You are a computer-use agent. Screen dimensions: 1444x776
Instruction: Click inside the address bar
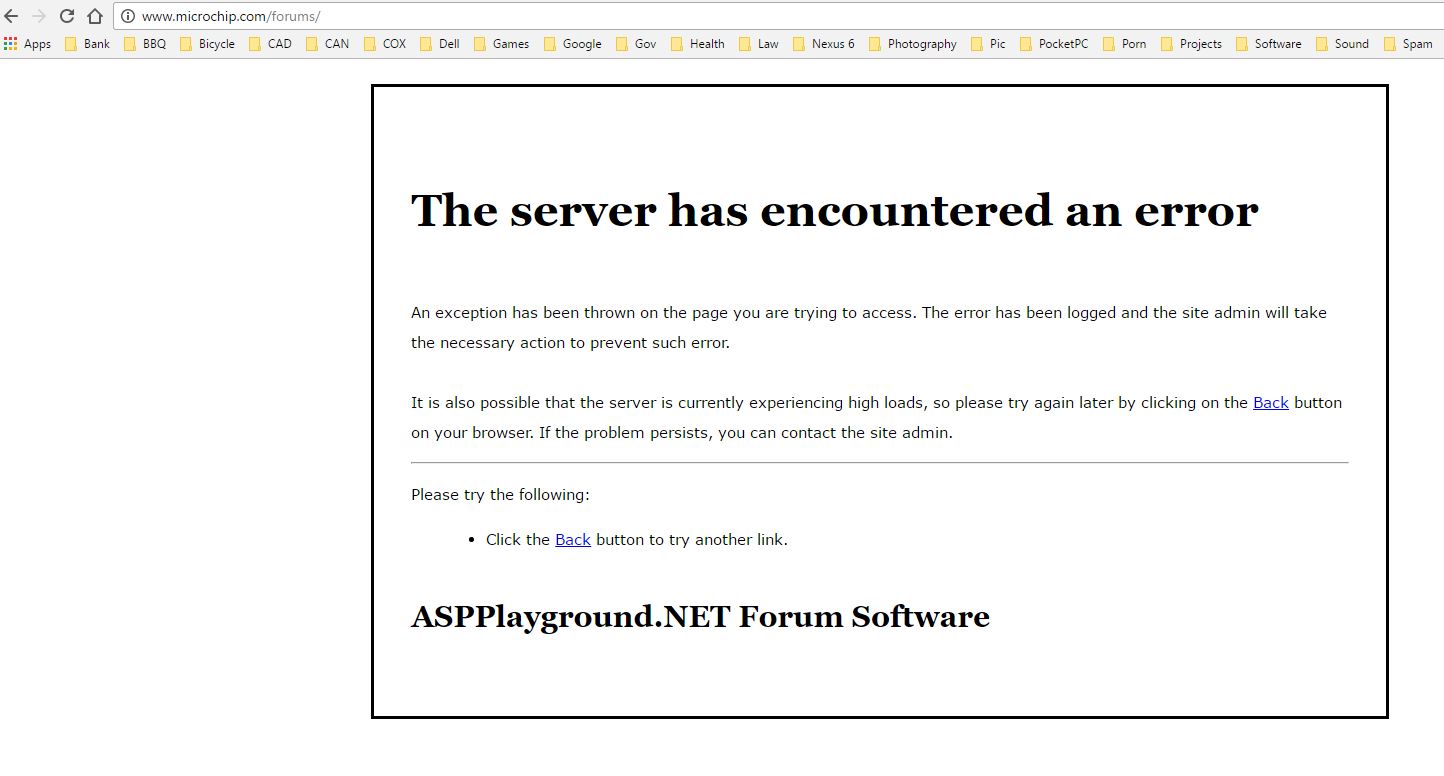point(300,16)
